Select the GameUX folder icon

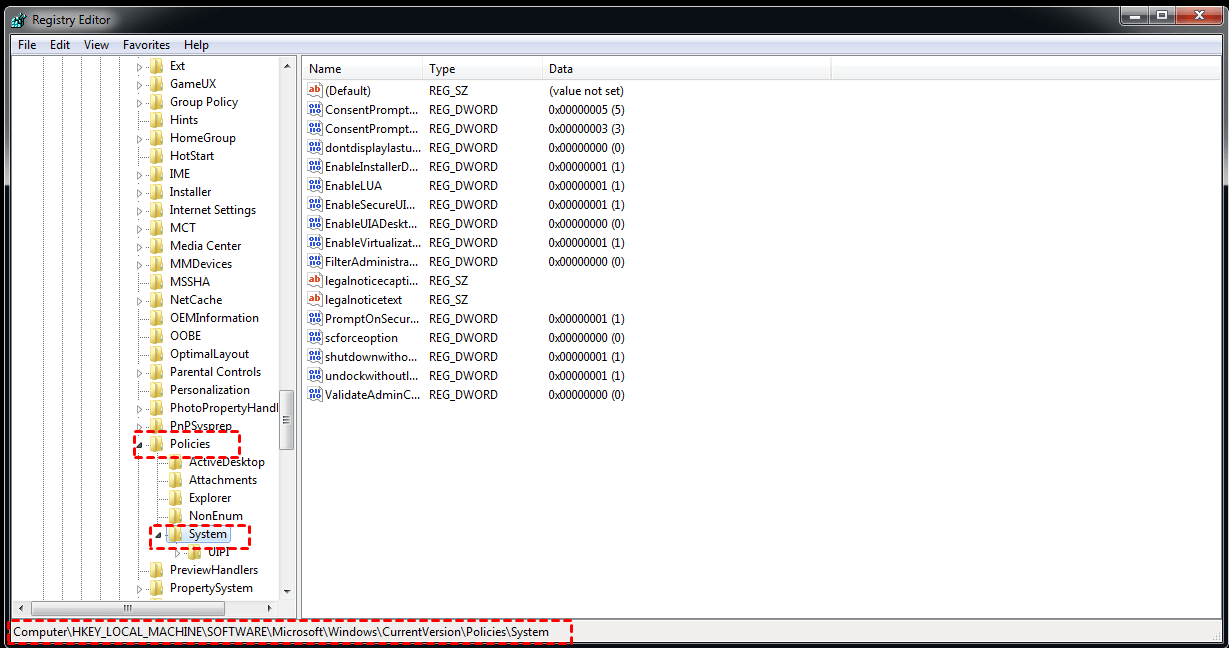[156, 84]
